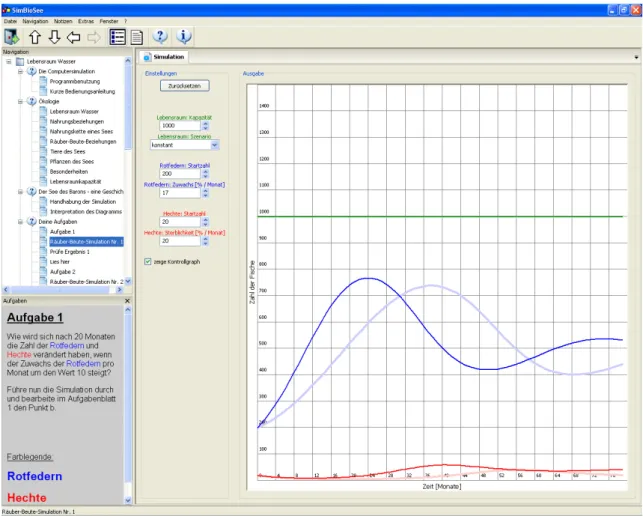Click the navigation tree vertical scrollbar thumb
Image resolution: width=643 pixels, height=516 pixels.
click(128, 107)
